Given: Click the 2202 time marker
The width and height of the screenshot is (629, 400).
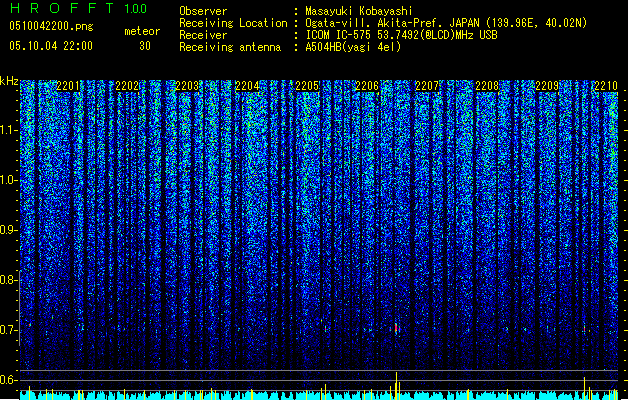Looking at the screenshot, I should (127, 86).
